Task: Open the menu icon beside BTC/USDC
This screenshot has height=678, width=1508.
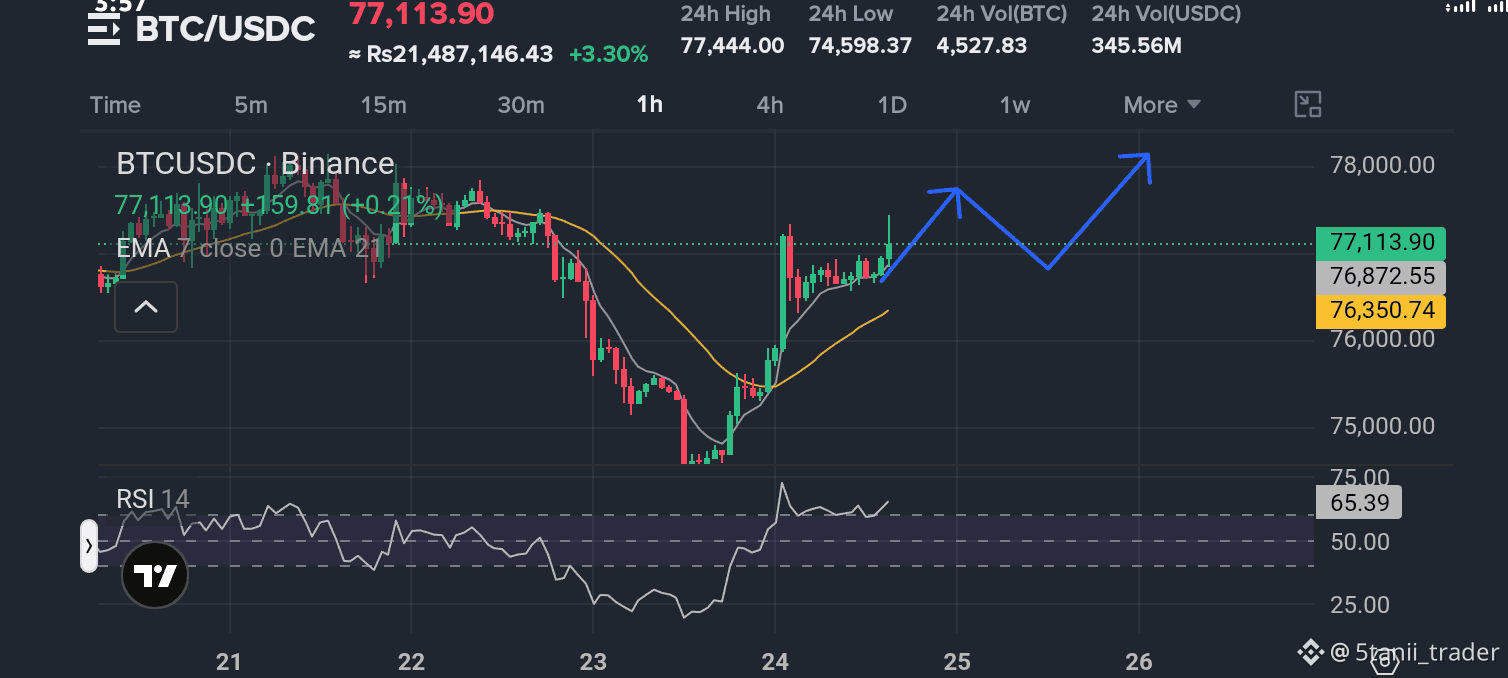Action: tap(104, 29)
